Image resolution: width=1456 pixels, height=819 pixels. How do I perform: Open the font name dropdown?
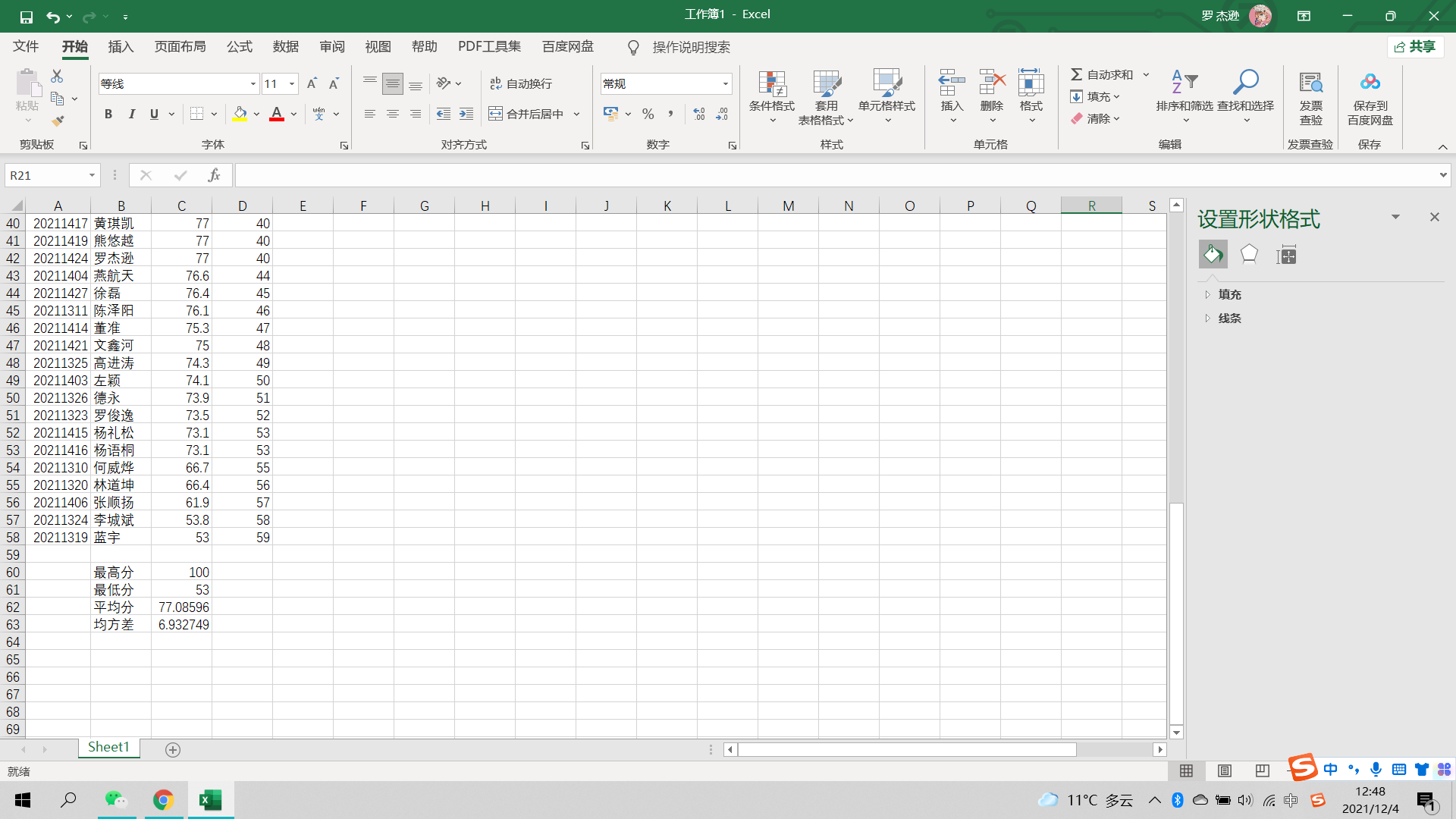click(x=253, y=83)
